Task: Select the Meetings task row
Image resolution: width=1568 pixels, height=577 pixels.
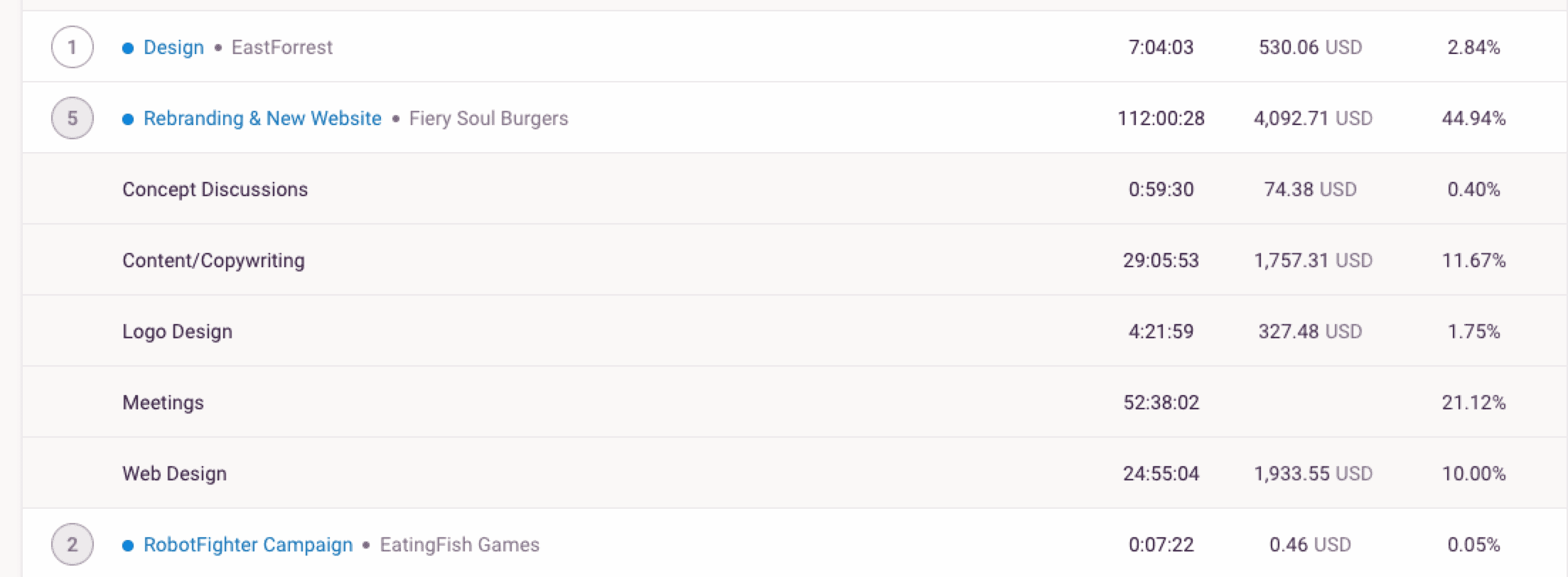Action: 163,401
